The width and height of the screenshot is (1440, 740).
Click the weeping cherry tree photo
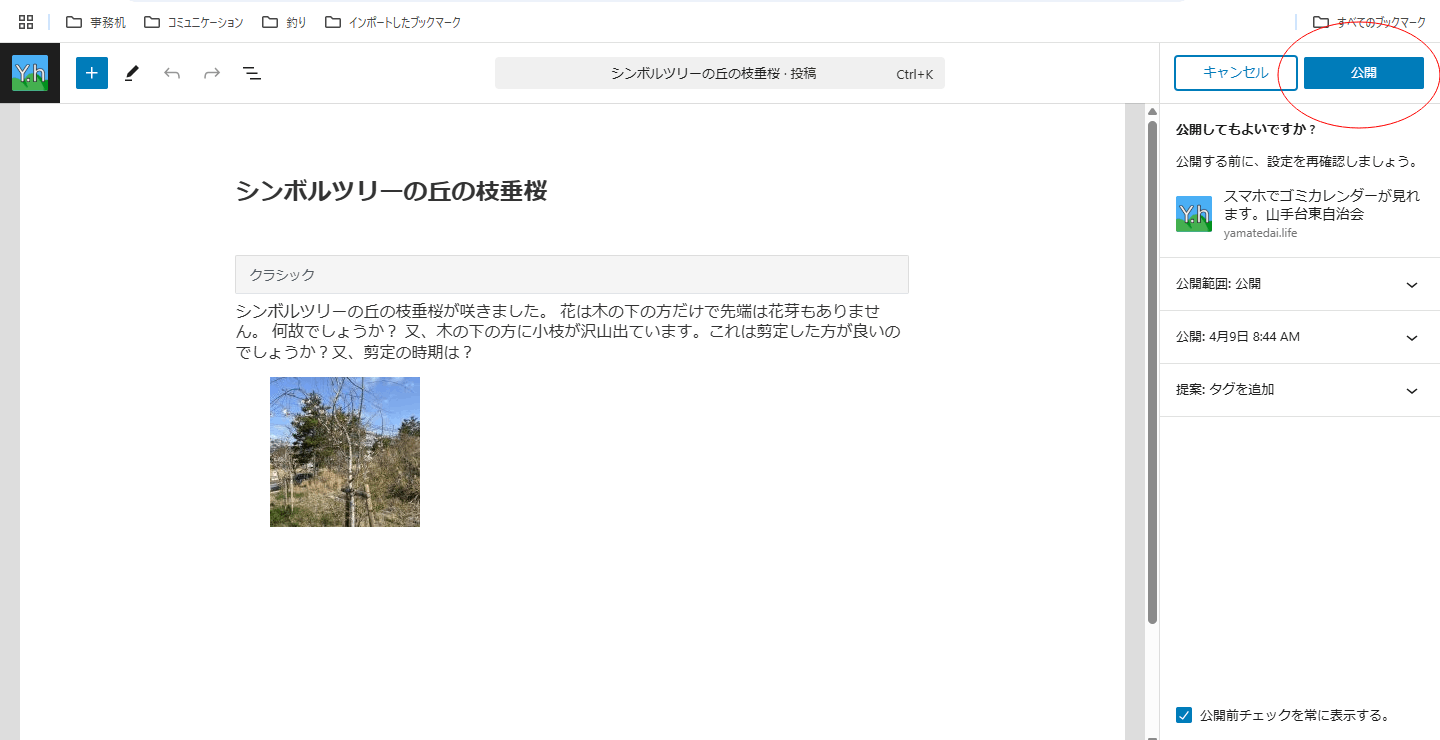pyautogui.click(x=345, y=452)
